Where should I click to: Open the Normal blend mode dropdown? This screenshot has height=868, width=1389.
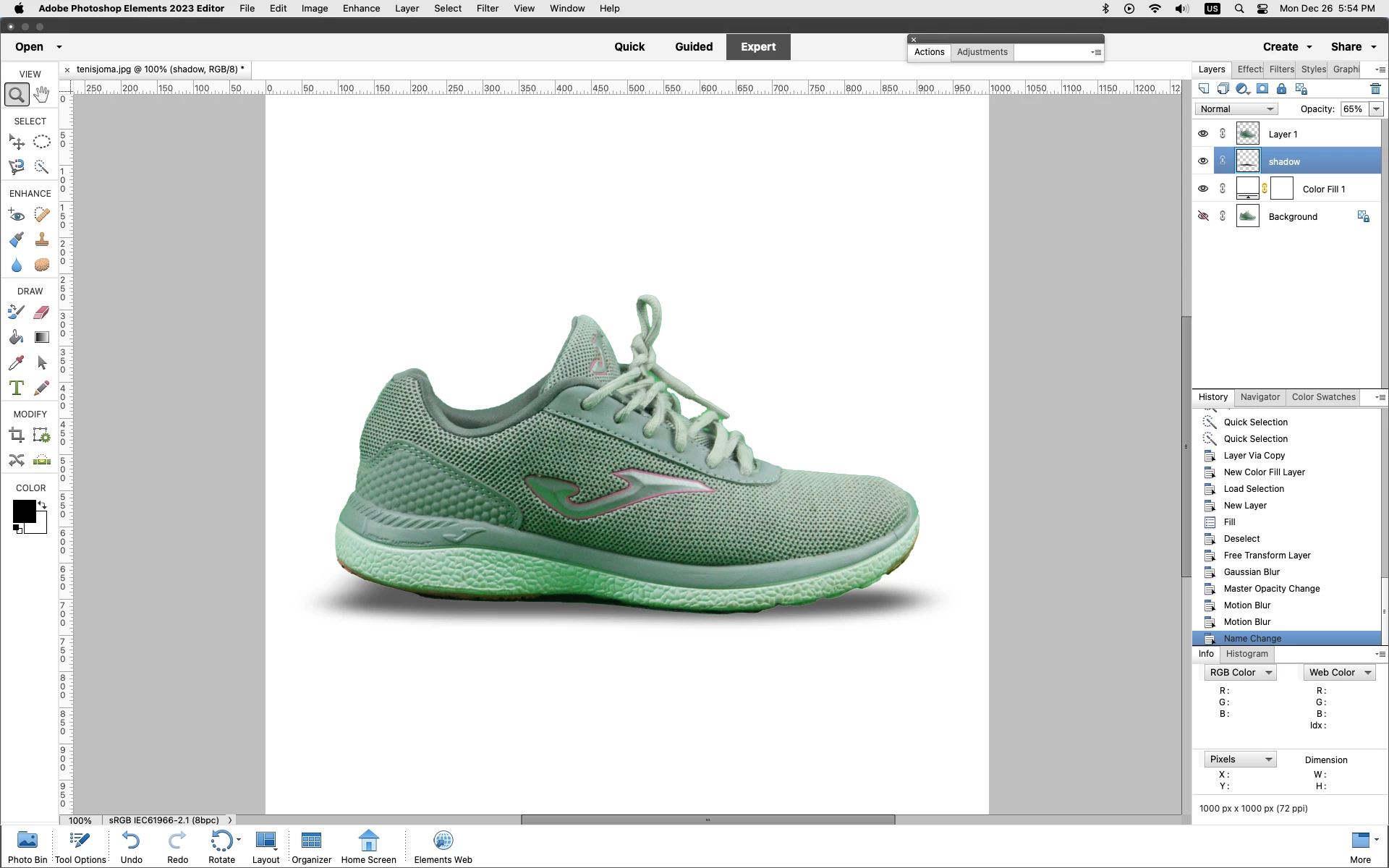tap(1236, 109)
